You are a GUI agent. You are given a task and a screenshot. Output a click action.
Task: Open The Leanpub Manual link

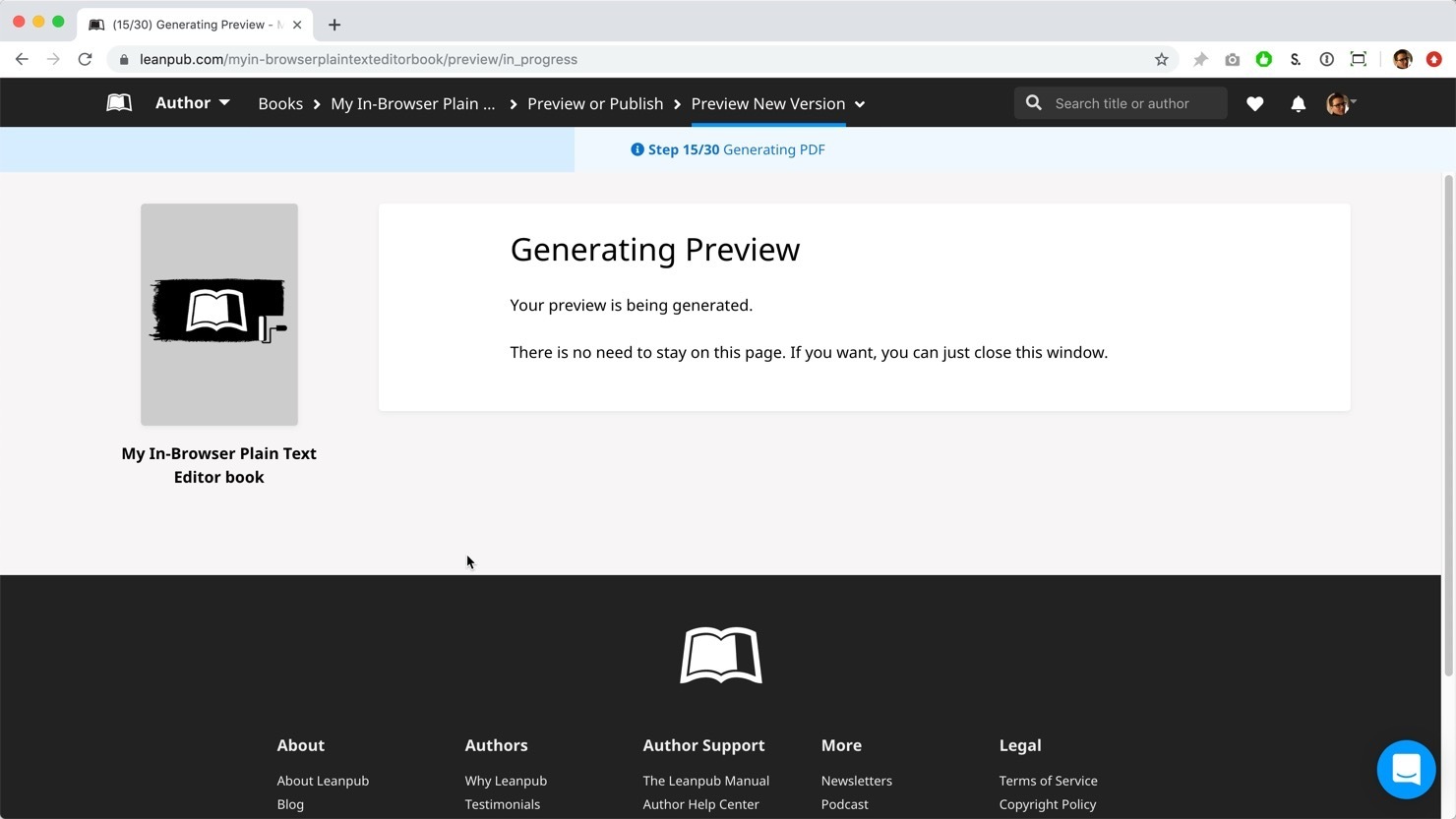705,781
